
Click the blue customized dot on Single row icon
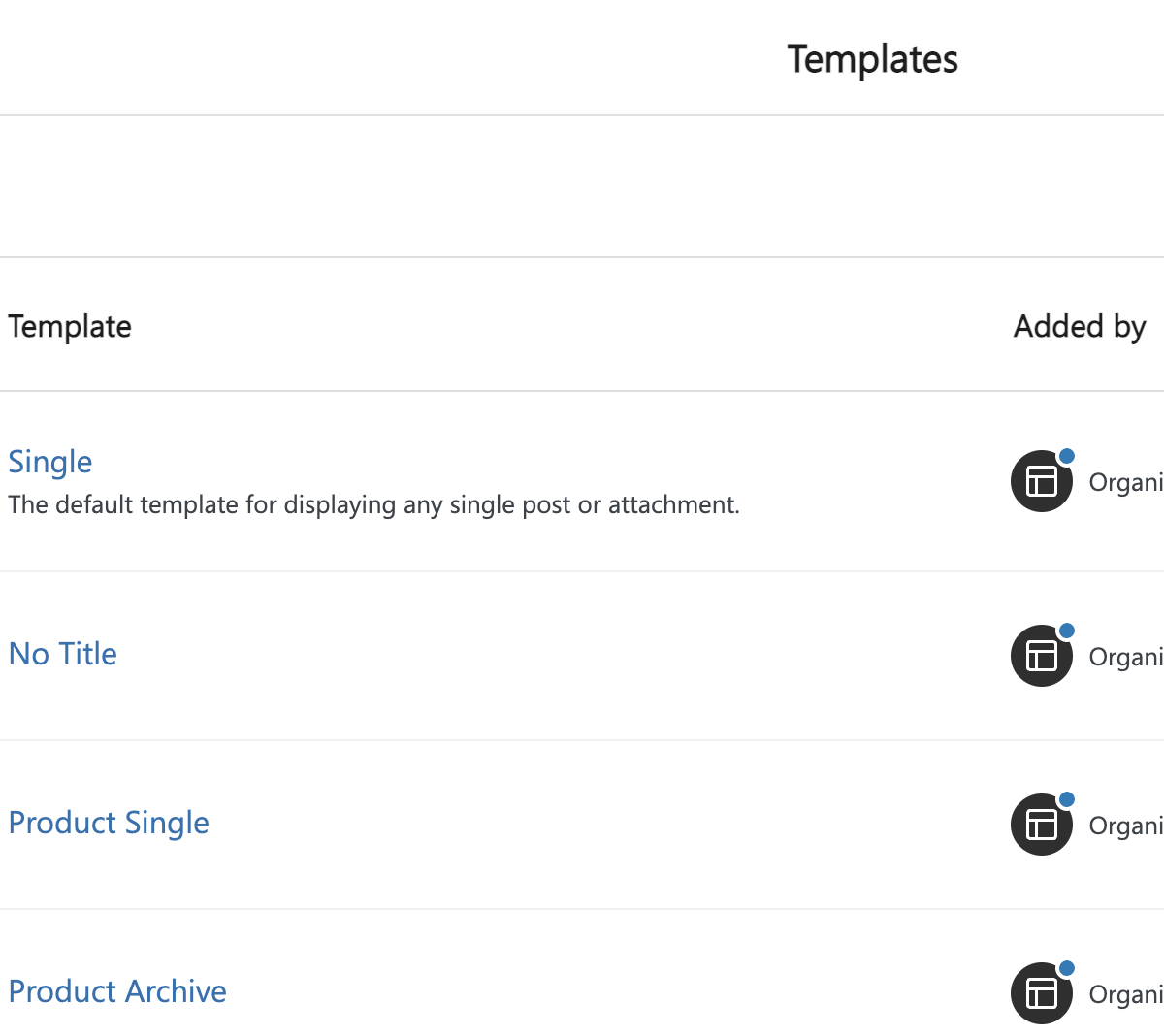coord(1066,456)
